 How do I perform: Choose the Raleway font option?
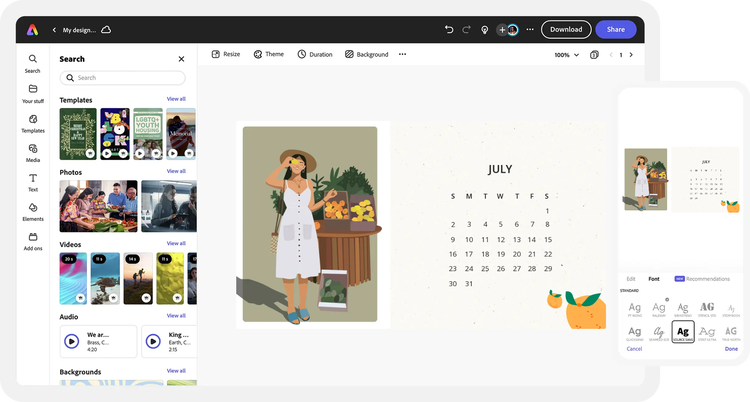[x=659, y=309]
